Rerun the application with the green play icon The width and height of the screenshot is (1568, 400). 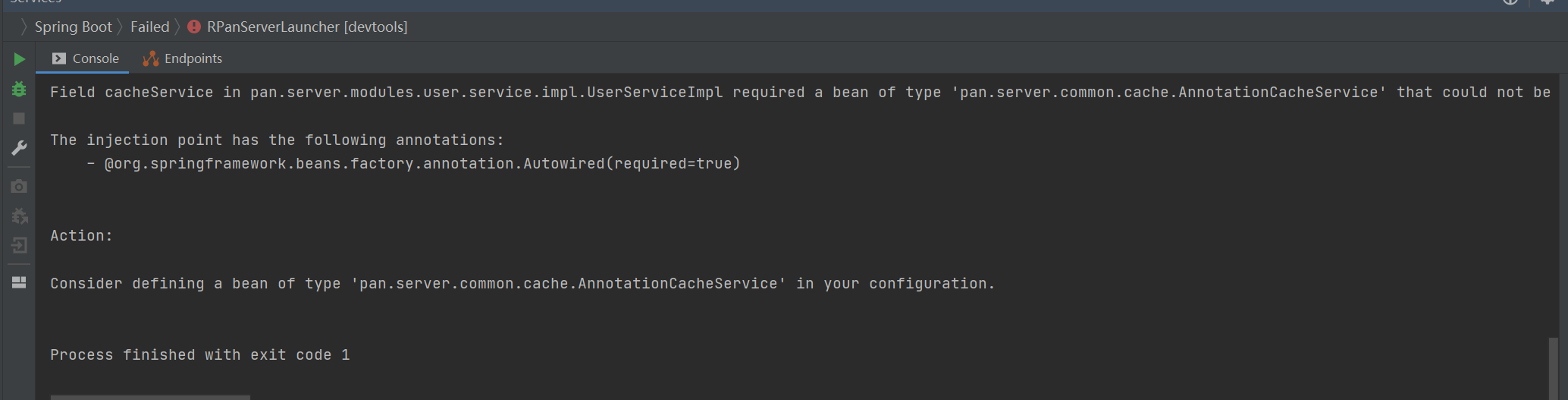20,59
